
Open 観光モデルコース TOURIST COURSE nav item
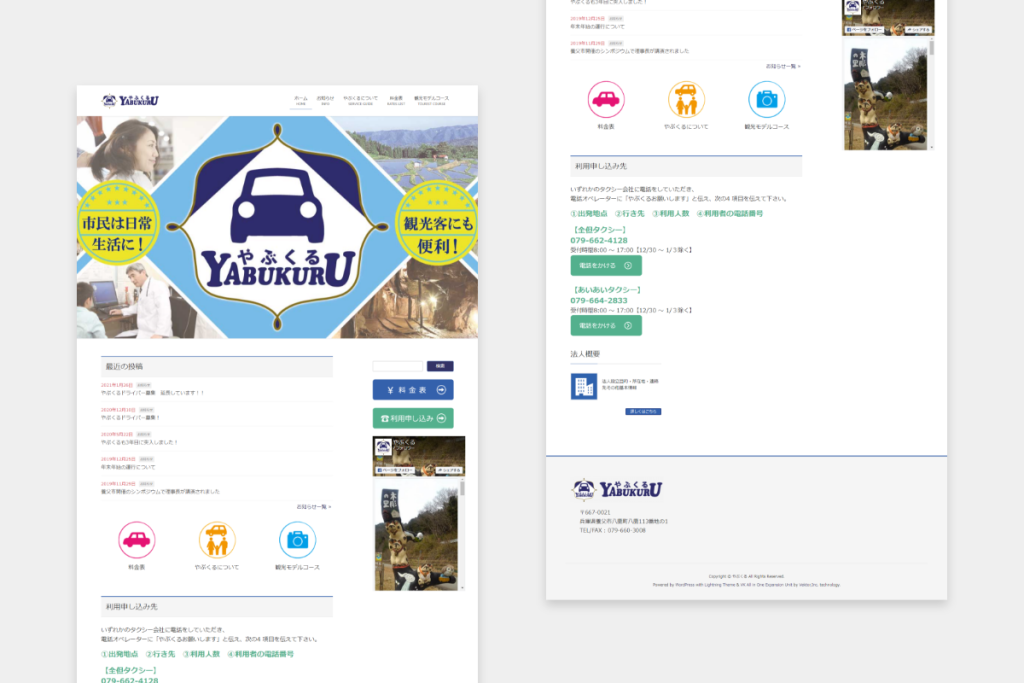pos(432,101)
